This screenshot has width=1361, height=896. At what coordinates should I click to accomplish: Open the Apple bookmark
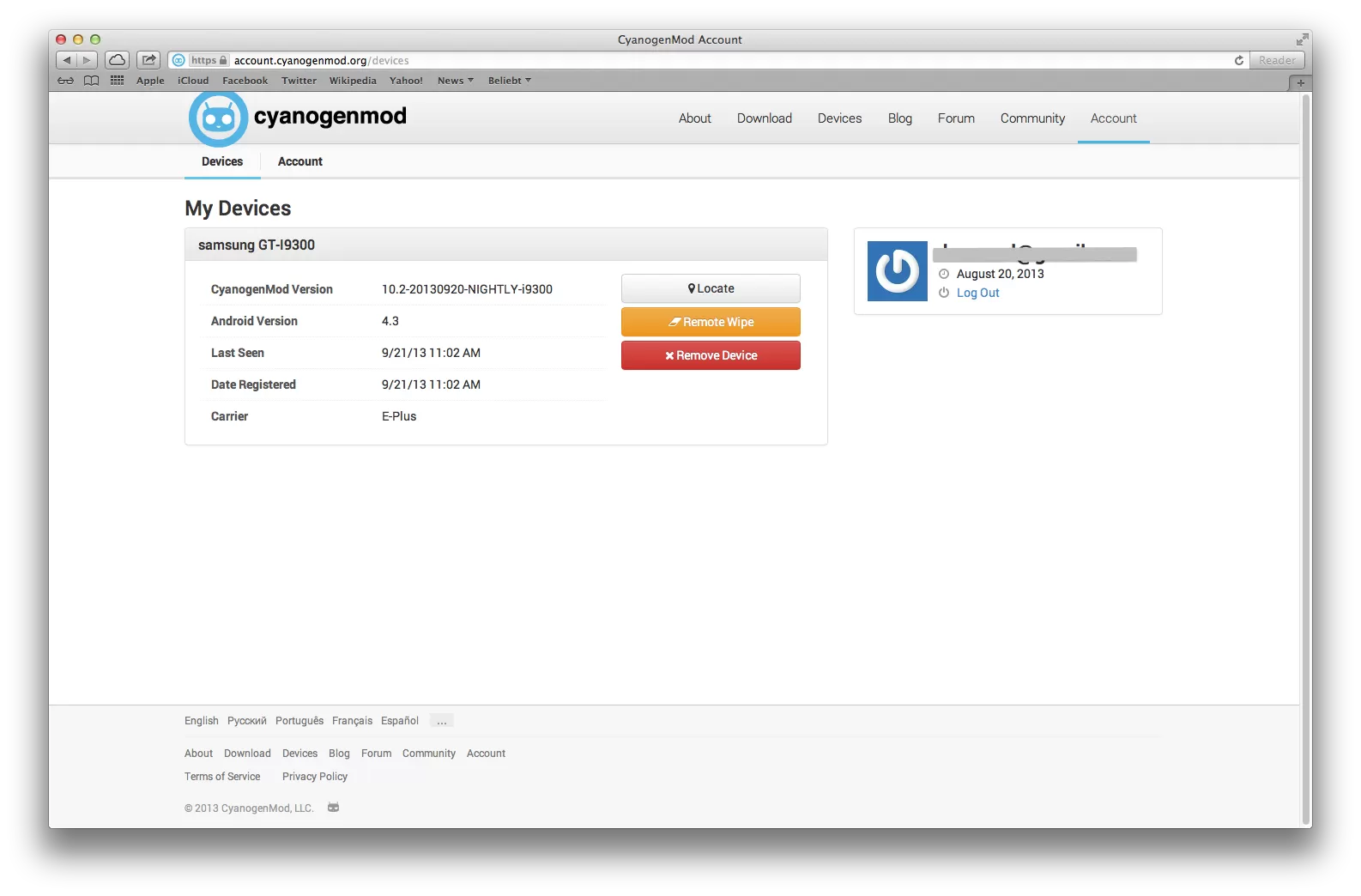point(150,81)
